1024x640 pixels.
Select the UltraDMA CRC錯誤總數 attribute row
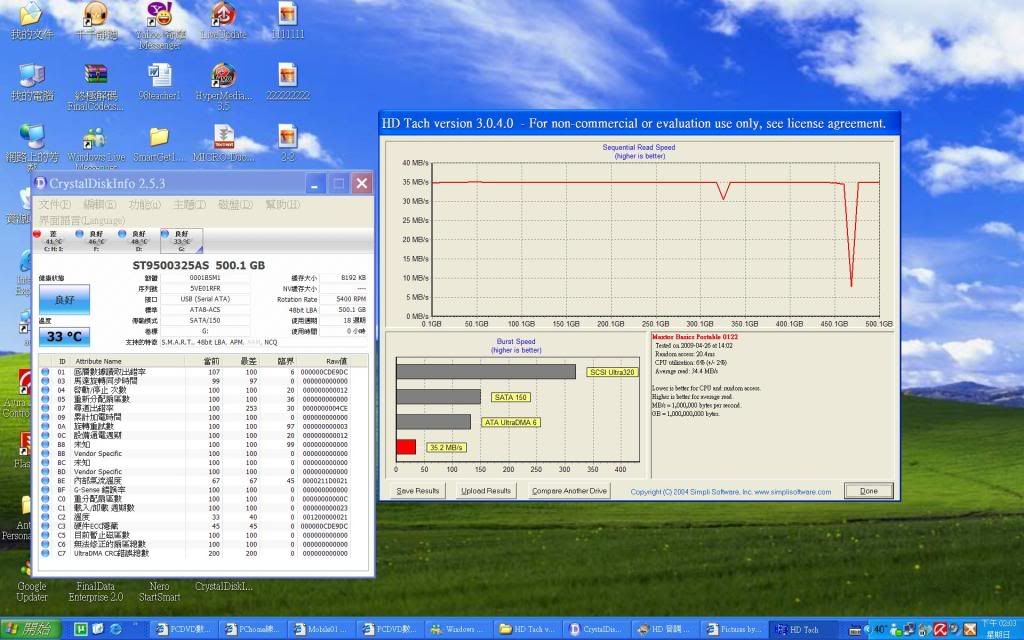tap(195, 553)
